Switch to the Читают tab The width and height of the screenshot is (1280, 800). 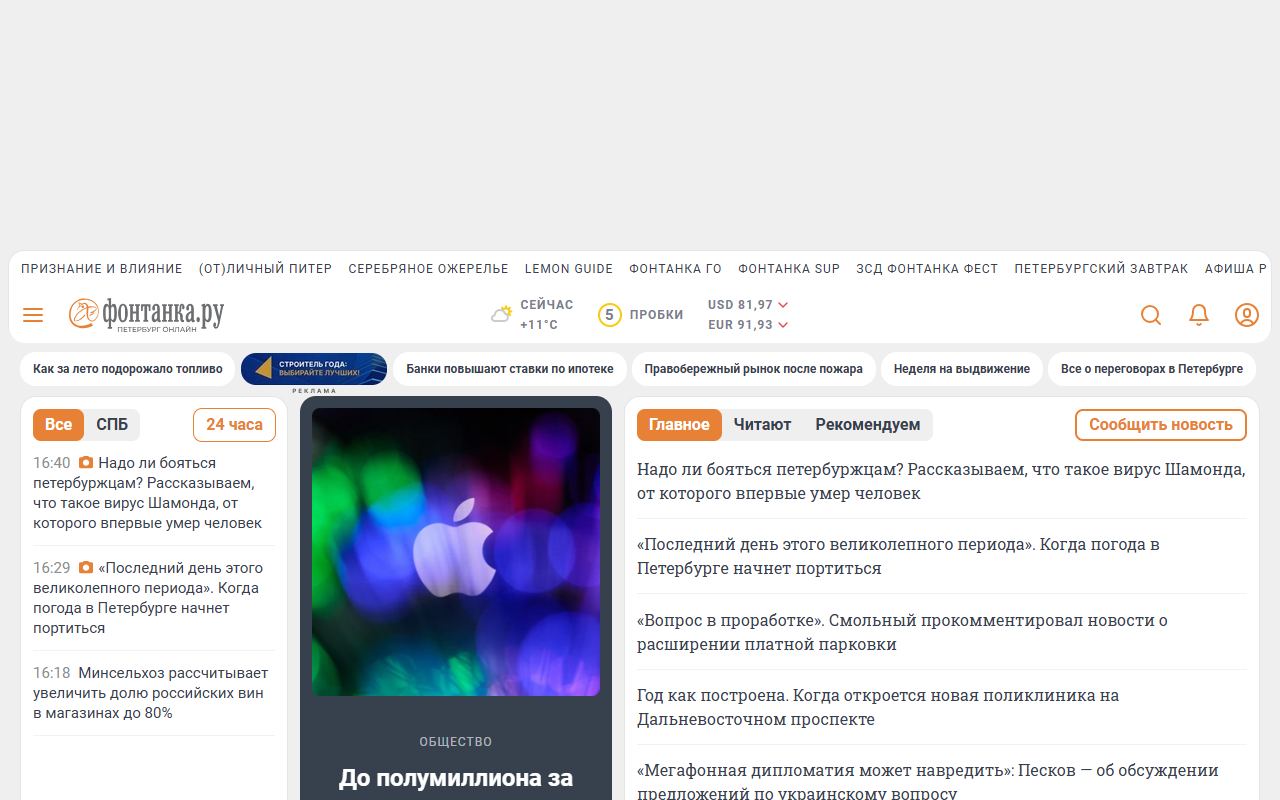(x=762, y=425)
